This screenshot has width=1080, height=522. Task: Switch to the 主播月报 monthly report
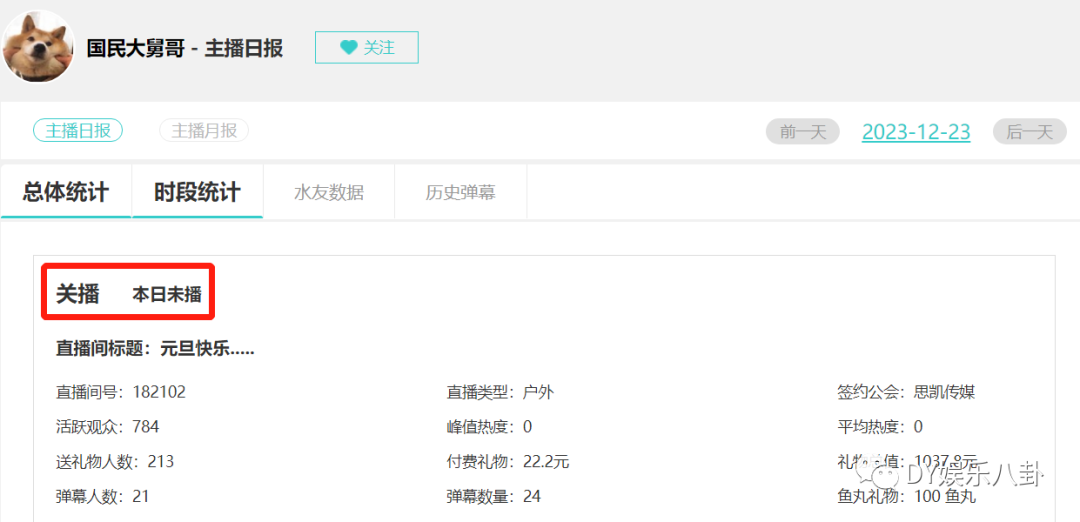(x=204, y=131)
